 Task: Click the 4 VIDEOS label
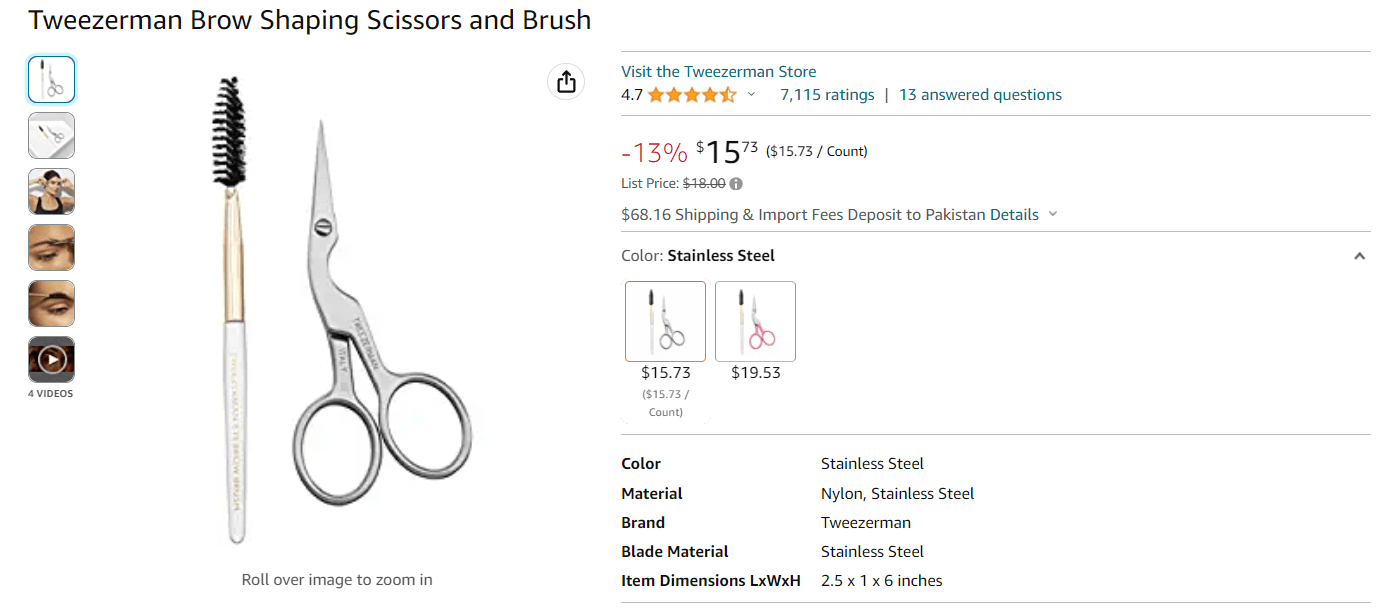51,394
